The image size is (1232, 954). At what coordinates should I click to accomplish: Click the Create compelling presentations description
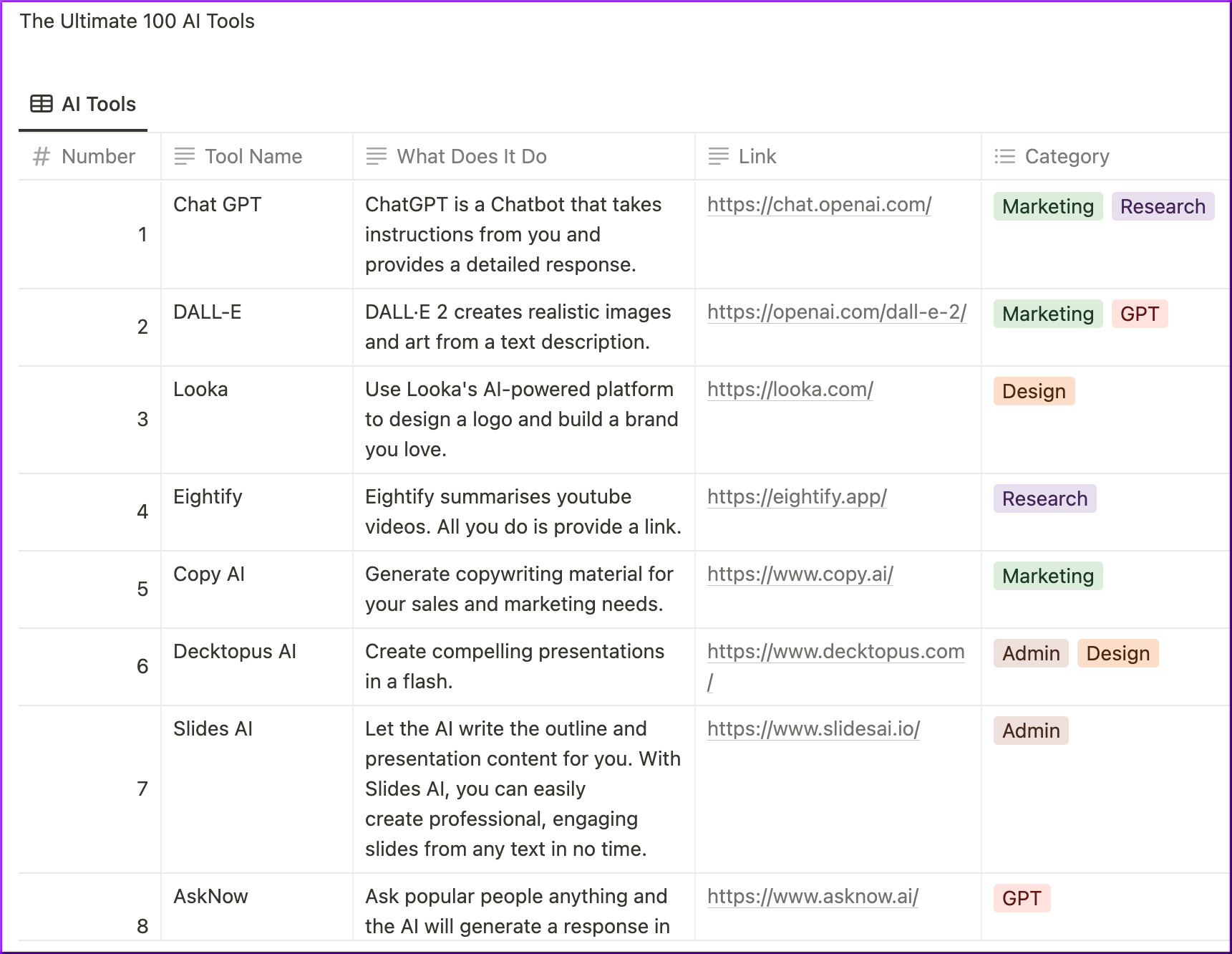coord(524,667)
